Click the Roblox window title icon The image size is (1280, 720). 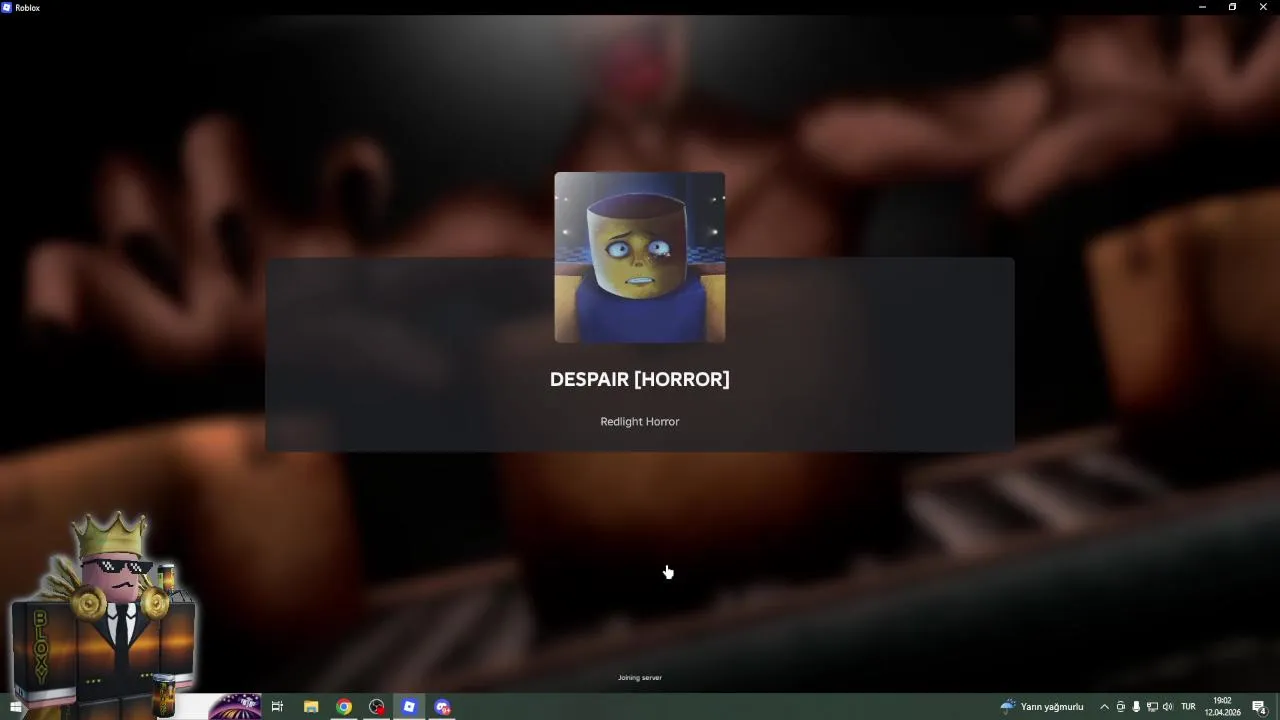(x=7, y=7)
